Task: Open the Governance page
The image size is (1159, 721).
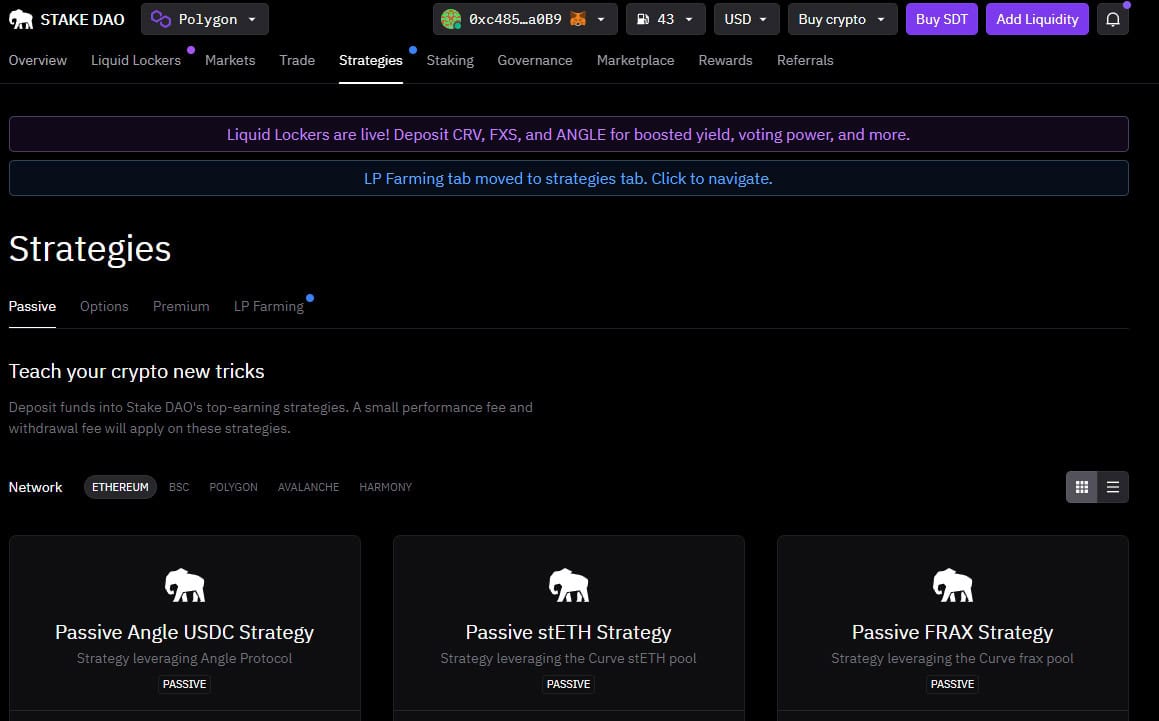Action: pyautogui.click(x=534, y=60)
